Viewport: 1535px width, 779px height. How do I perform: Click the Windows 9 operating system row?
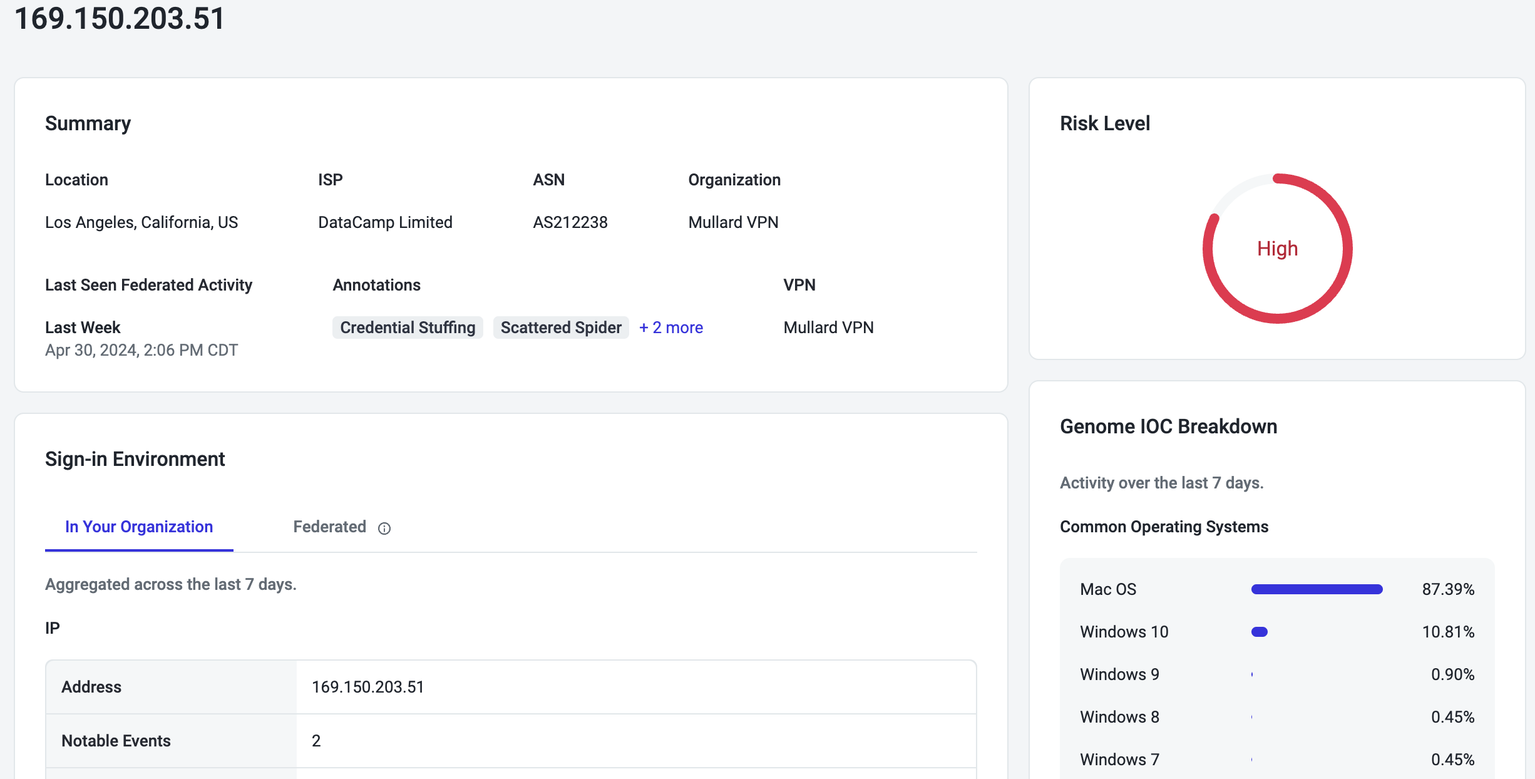coord(1119,675)
